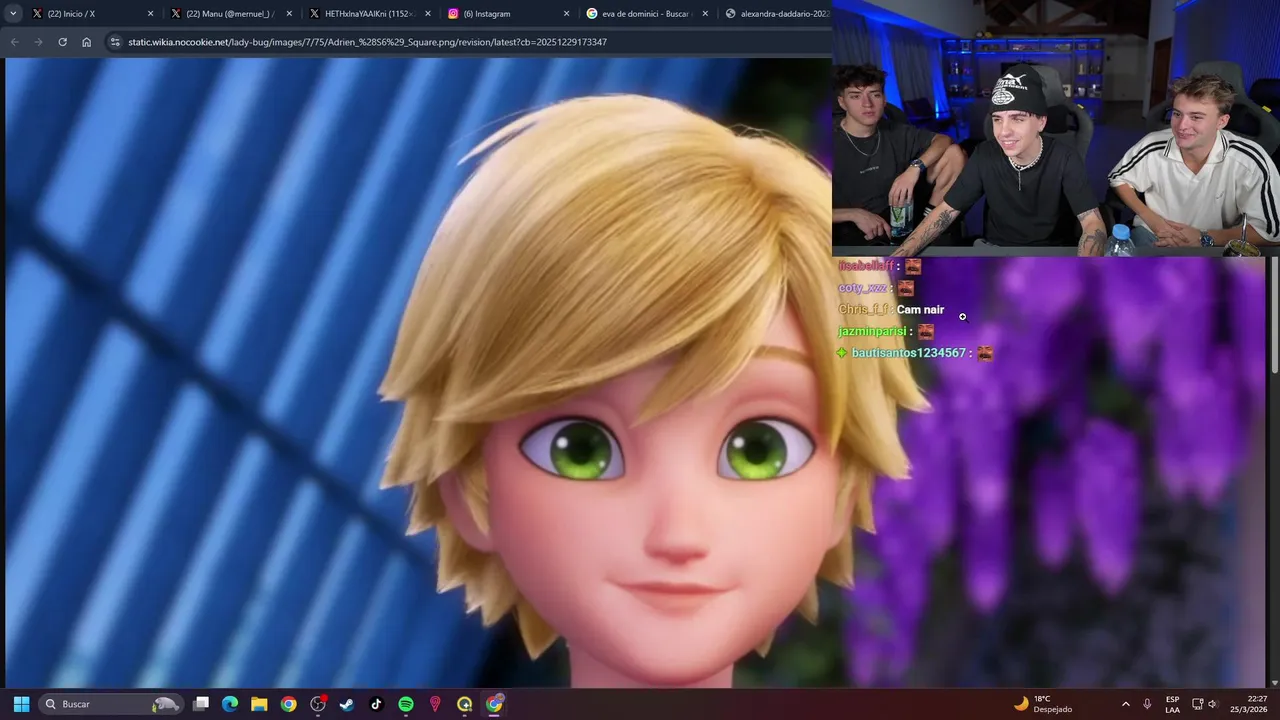This screenshot has width=1280, height=720.
Task: Close the 'eva de dominici' tab
Action: point(705,14)
